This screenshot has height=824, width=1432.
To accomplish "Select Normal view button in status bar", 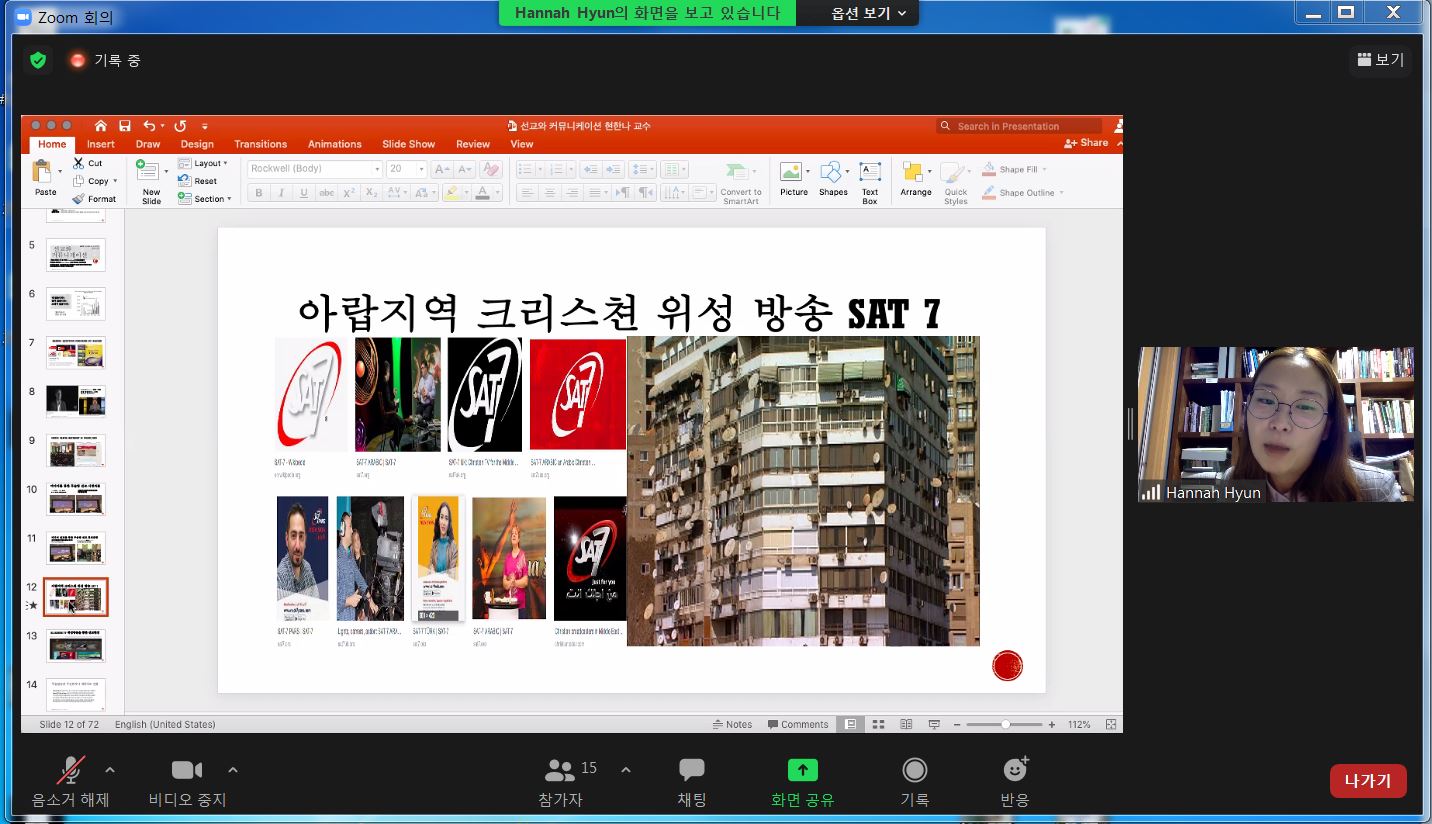I will click(x=851, y=724).
